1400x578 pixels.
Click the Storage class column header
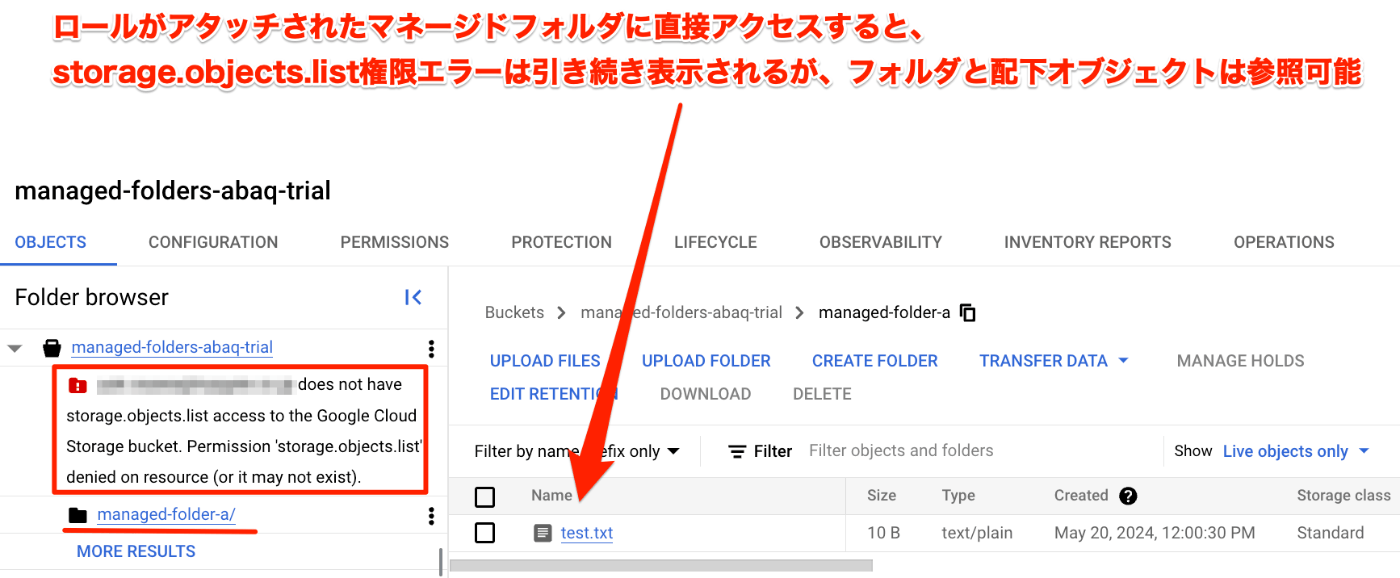(1343, 496)
